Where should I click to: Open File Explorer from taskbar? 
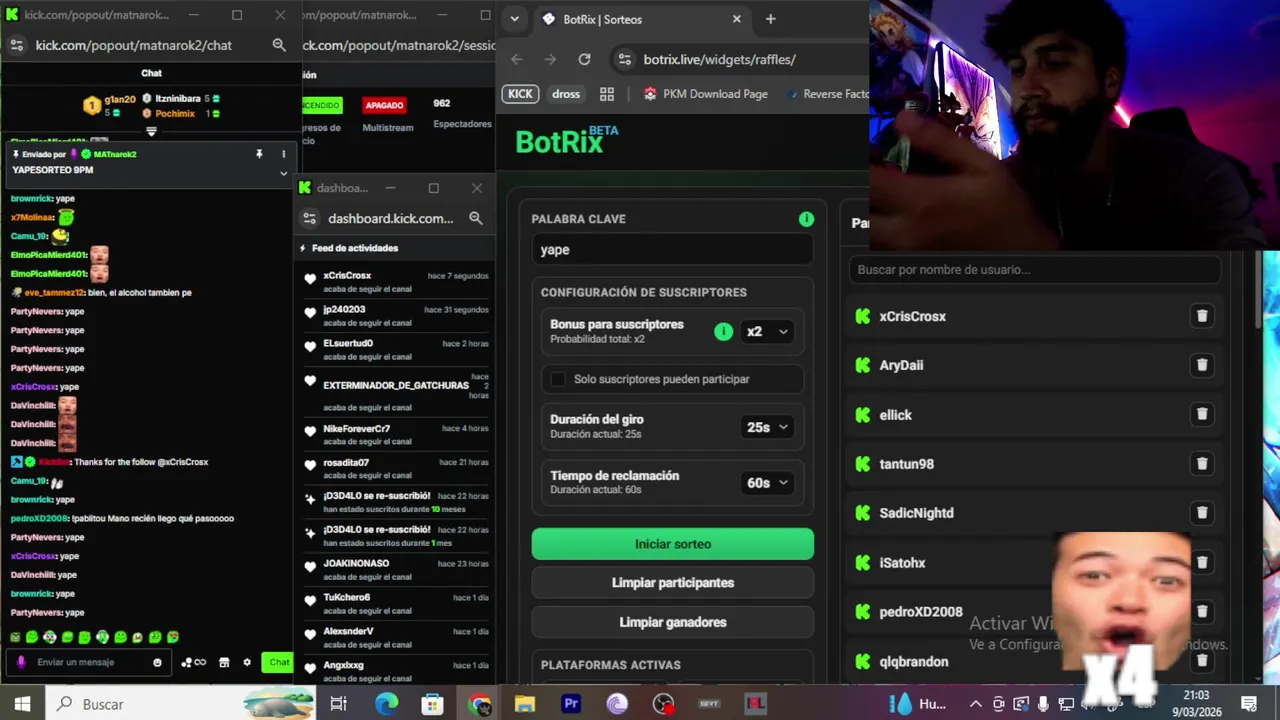tap(525, 704)
